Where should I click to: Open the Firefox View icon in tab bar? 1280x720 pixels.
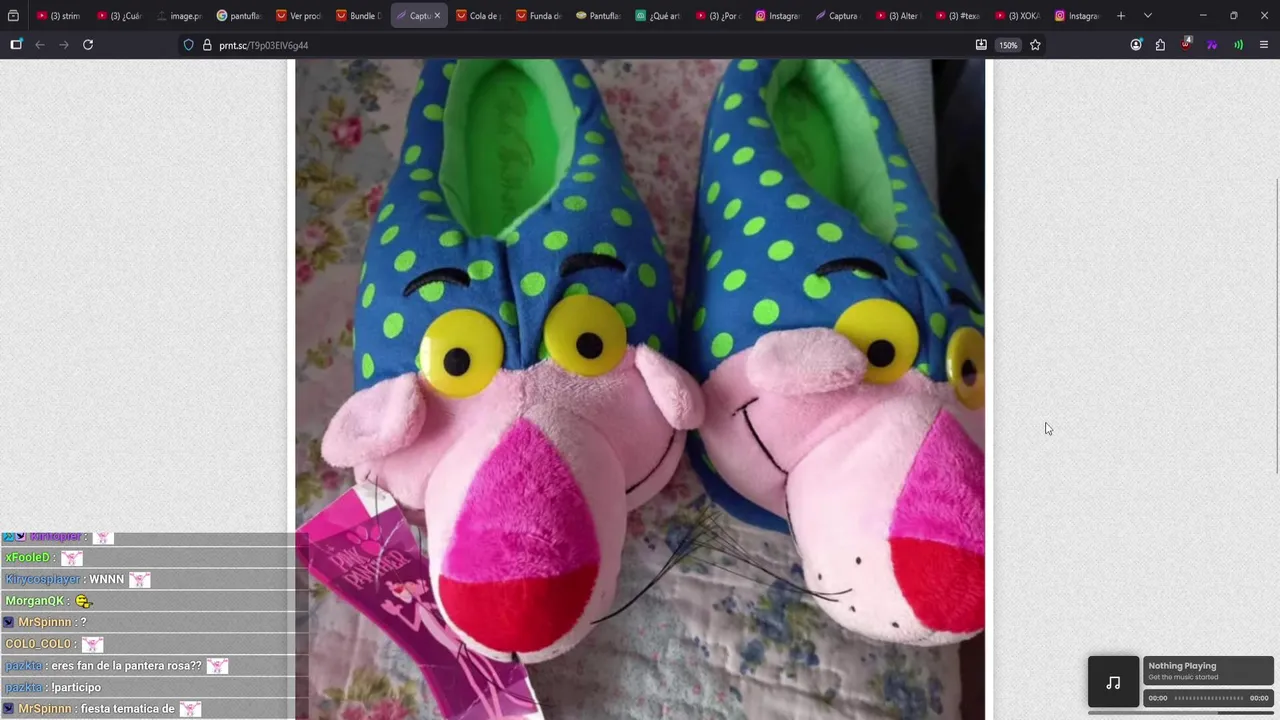[x=13, y=16]
